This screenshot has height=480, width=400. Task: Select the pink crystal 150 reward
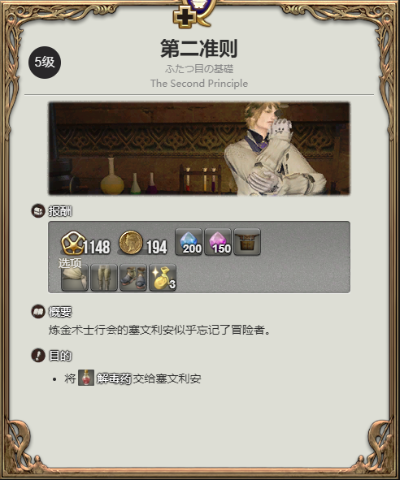[x=218, y=242]
